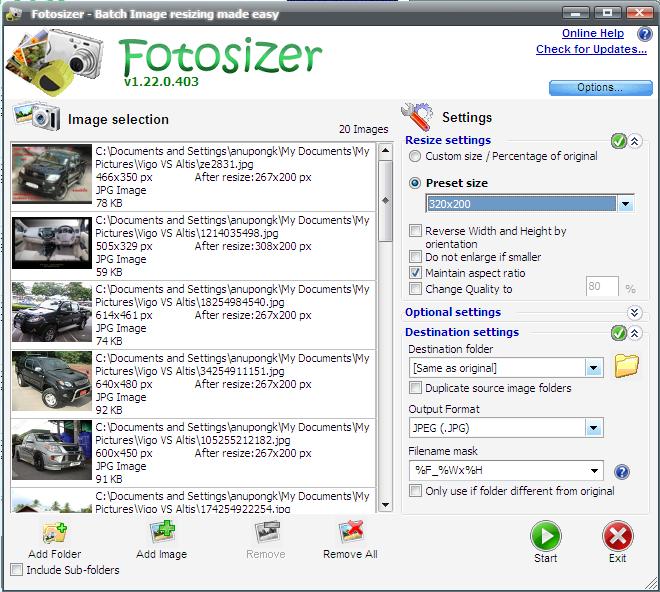
Task: Uncheck Maintain aspect ratio
Action: click(415, 273)
